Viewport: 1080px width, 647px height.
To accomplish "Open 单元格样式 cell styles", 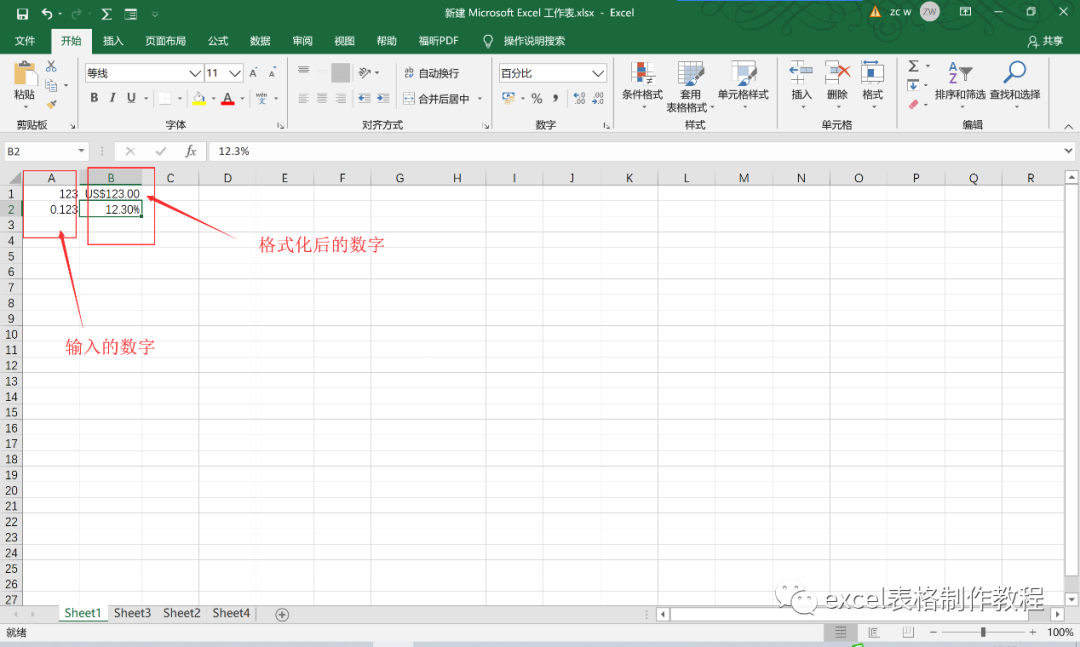I will click(x=743, y=85).
